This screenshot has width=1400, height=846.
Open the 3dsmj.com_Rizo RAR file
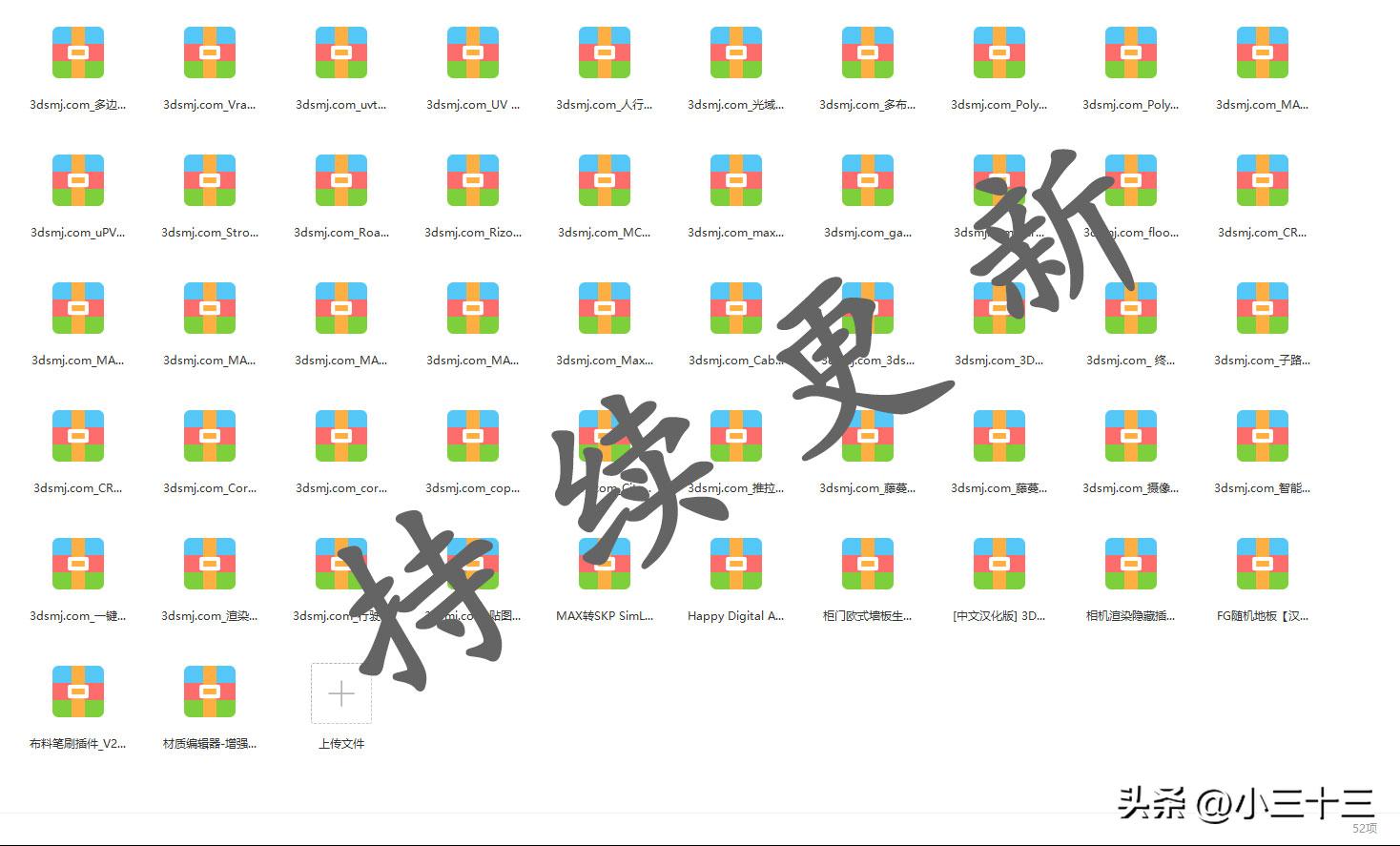472,179
